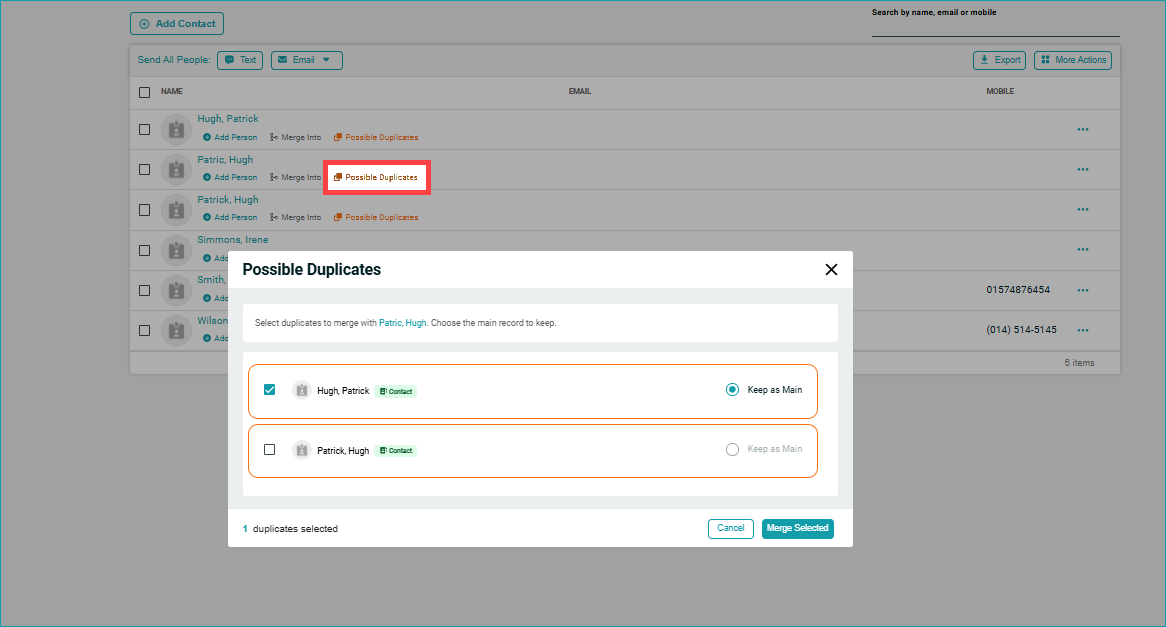1166x627 pixels.
Task: Open the Patric, Hugh link in dialog
Action: click(x=402, y=323)
